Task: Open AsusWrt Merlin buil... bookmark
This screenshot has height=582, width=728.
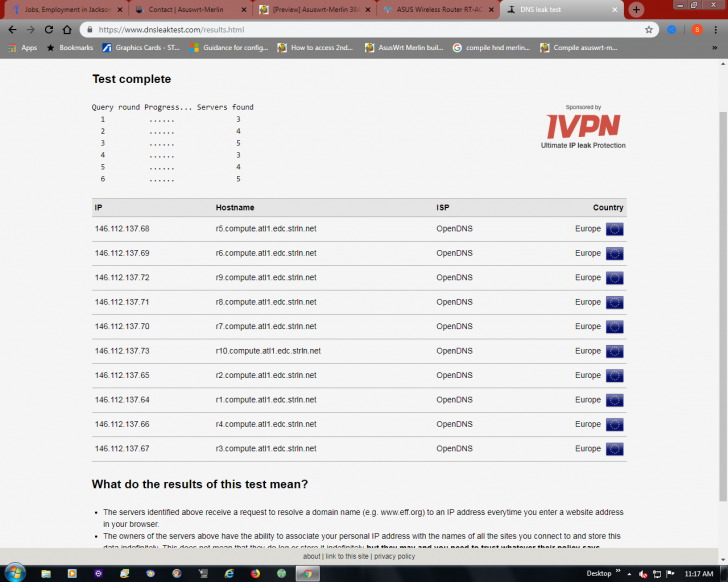Action: coord(404,48)
